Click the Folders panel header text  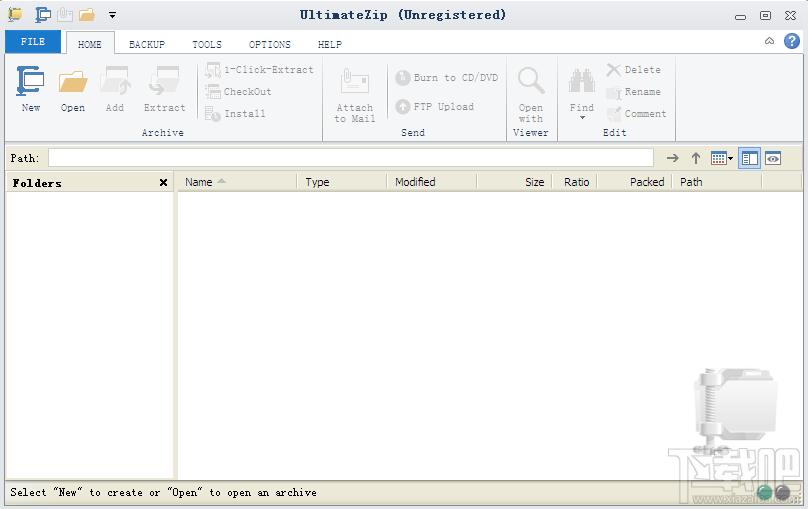coord(37,183)
